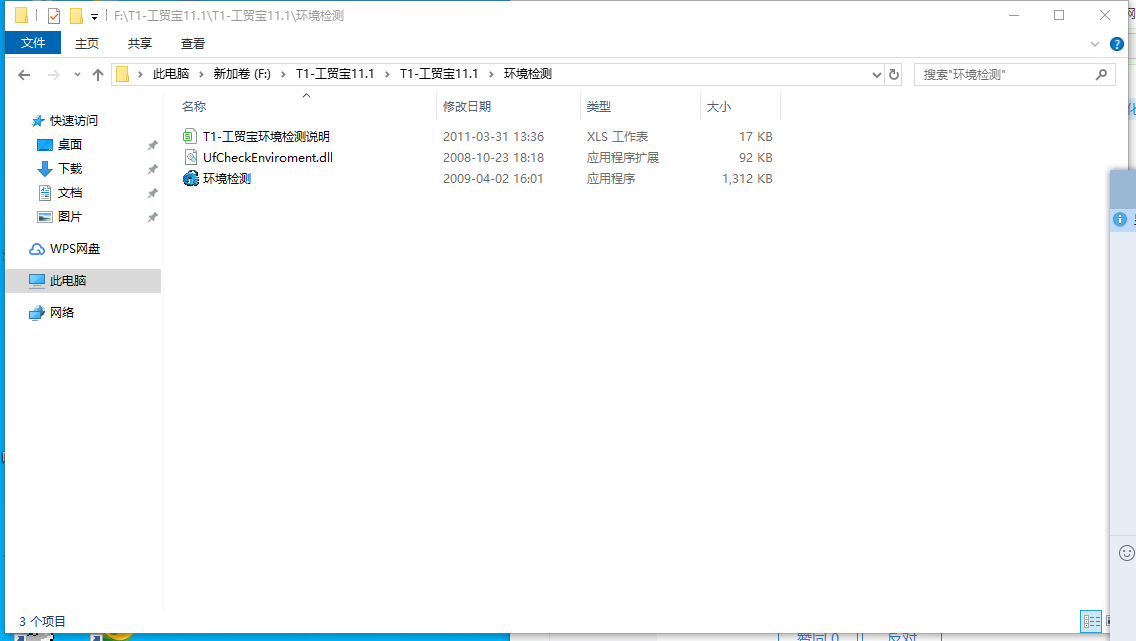Open the 共享 ribbon tab
Viewport: 1136px width, 641px height.
140,43
